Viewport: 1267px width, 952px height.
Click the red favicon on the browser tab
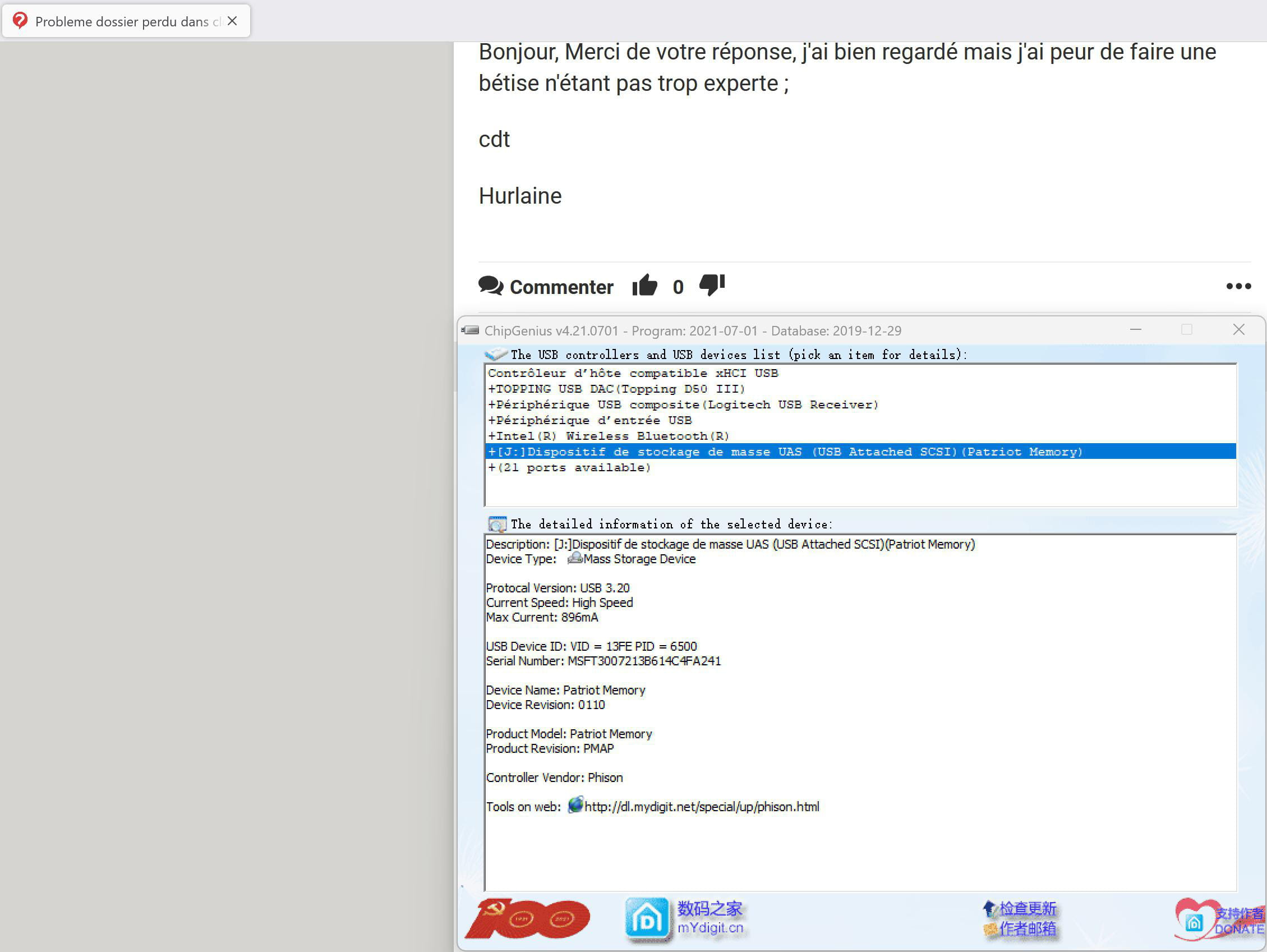20,21
